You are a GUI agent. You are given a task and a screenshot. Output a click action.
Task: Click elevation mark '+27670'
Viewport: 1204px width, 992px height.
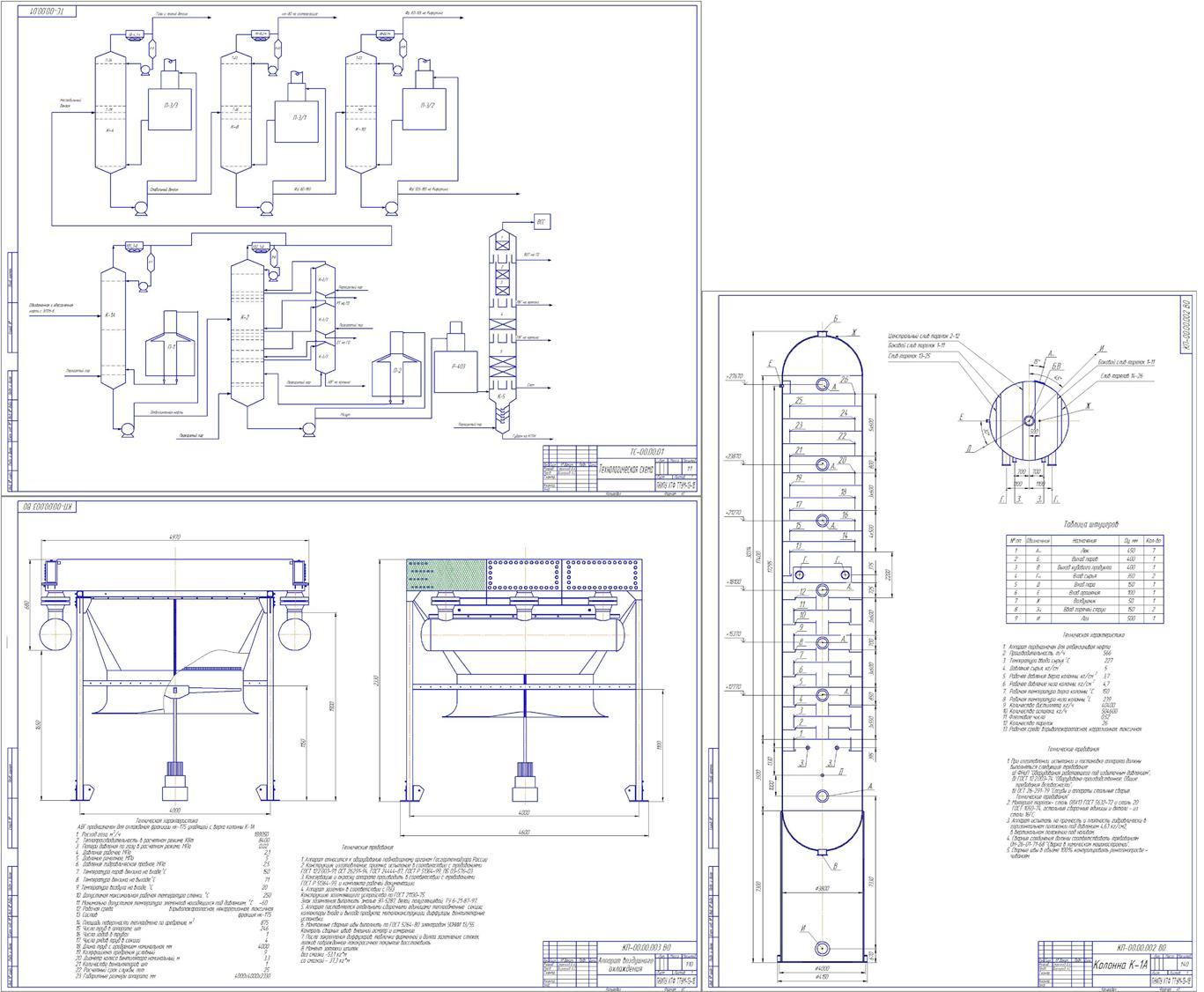[x=735, y=376]
